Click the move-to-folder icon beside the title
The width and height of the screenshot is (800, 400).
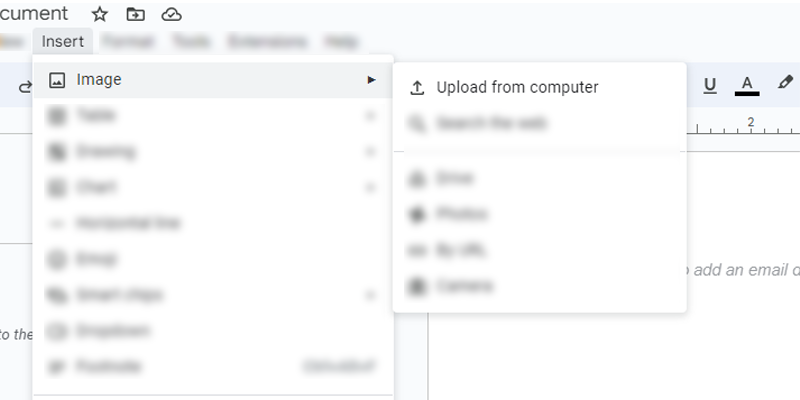[135, 14]
